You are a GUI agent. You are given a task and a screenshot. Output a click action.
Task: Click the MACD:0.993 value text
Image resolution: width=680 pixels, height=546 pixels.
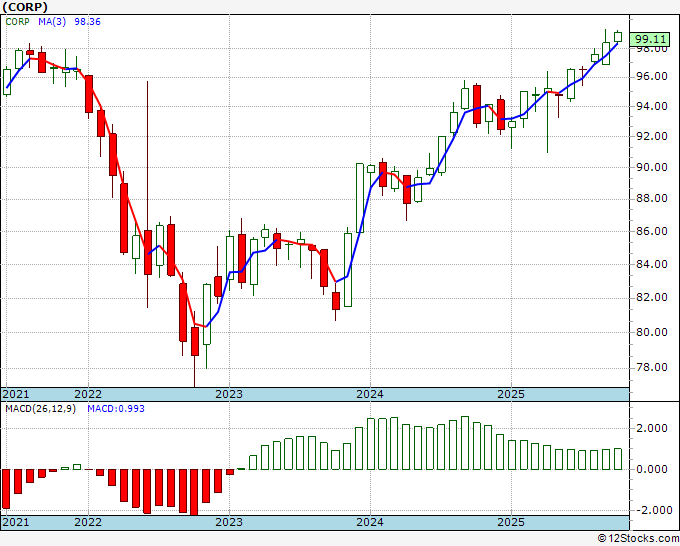pos(116,409)
